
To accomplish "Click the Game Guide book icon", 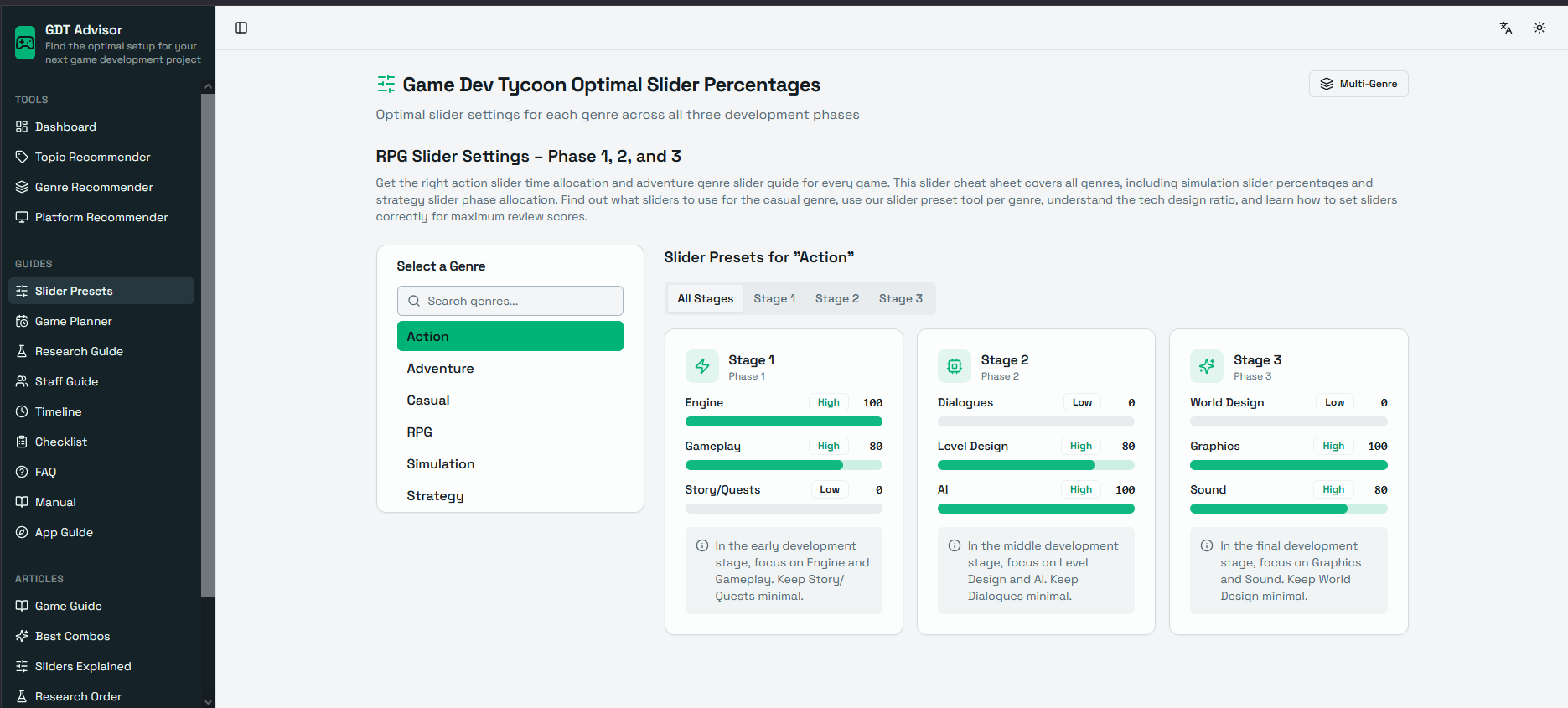I will click(x=22, y=606).
